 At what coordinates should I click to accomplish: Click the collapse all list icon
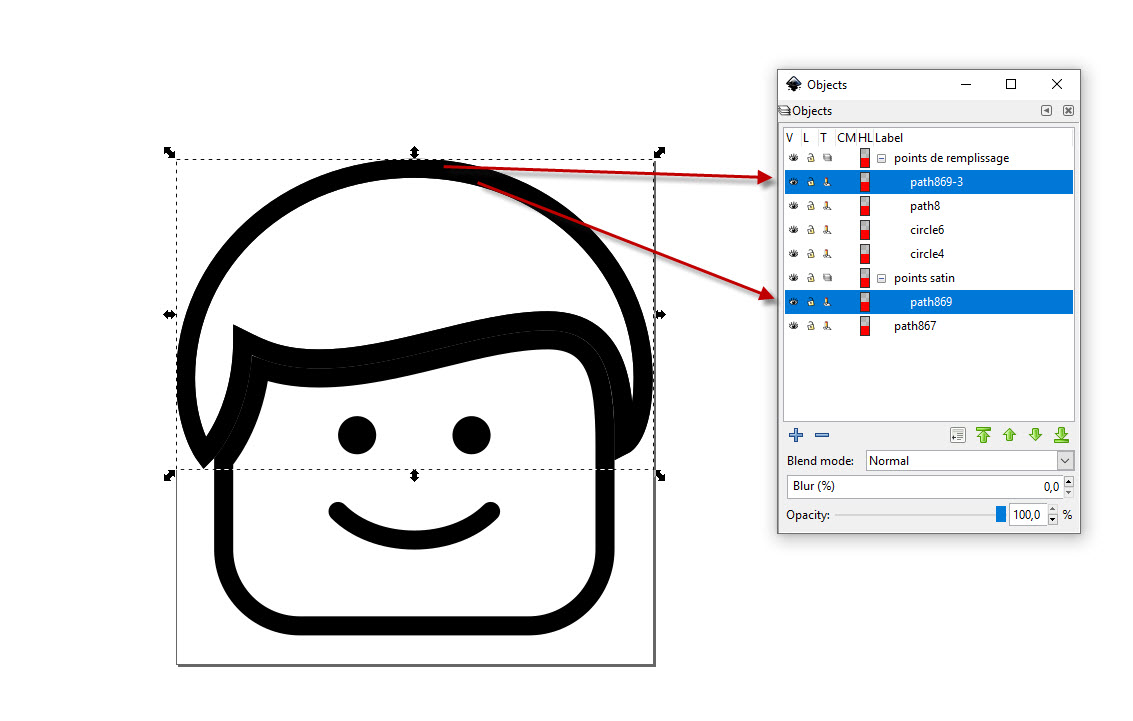coord(957,435)
